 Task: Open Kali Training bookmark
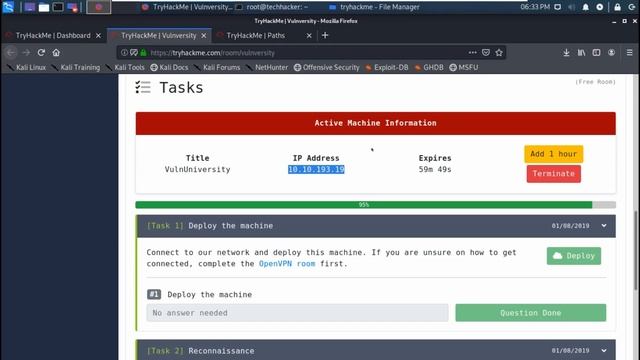coord(76,67)
